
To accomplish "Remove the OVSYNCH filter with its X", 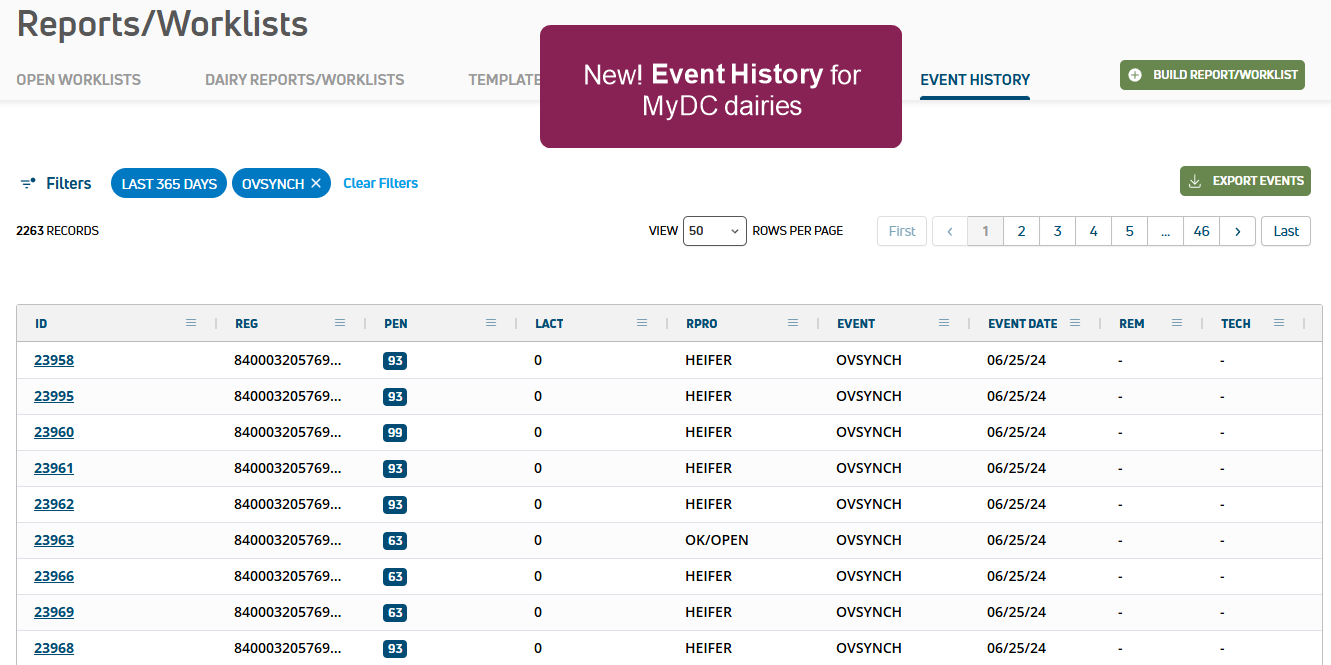I will coord(316,184).
